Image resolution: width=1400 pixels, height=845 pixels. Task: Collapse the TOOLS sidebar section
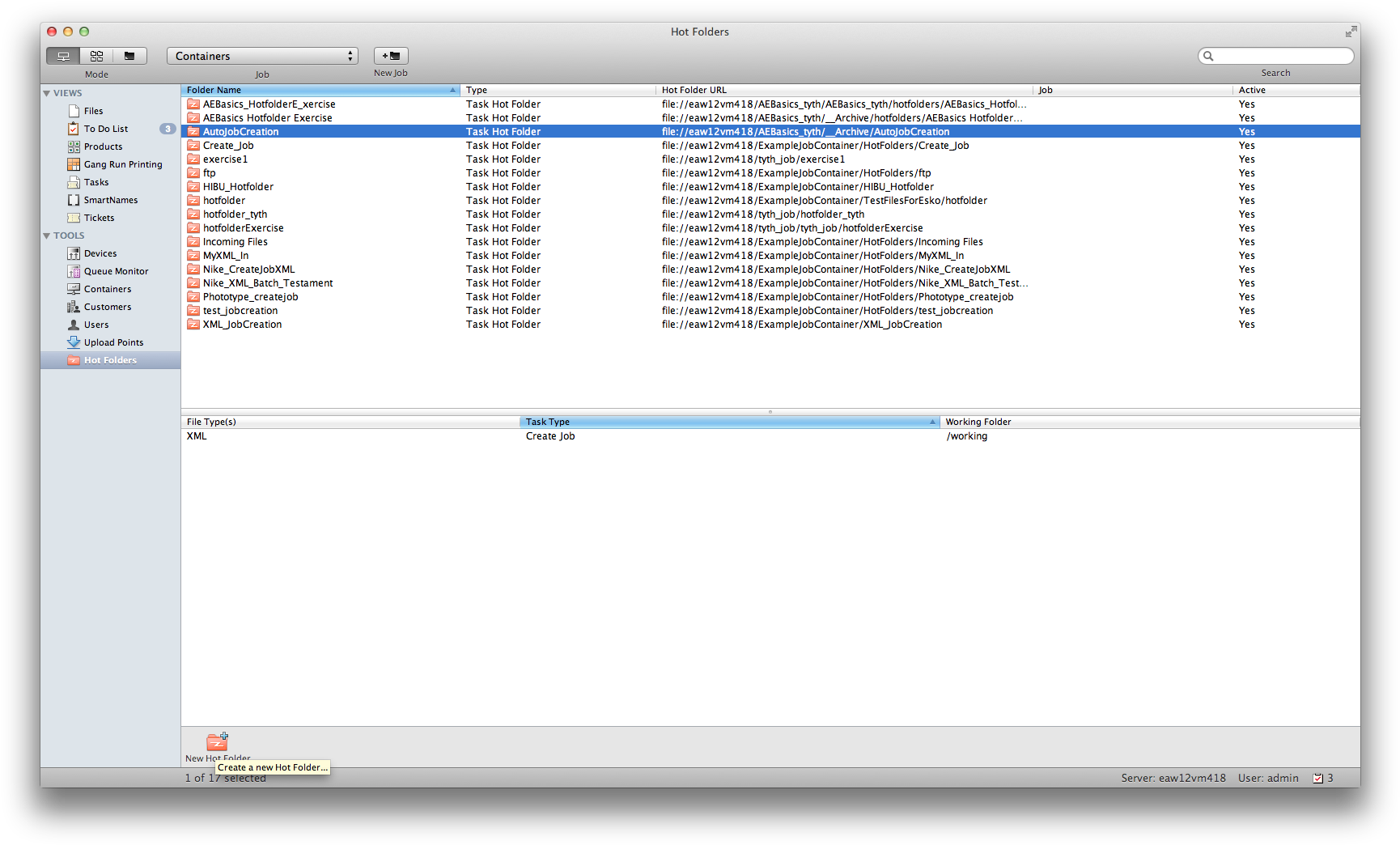pos(47,236)
